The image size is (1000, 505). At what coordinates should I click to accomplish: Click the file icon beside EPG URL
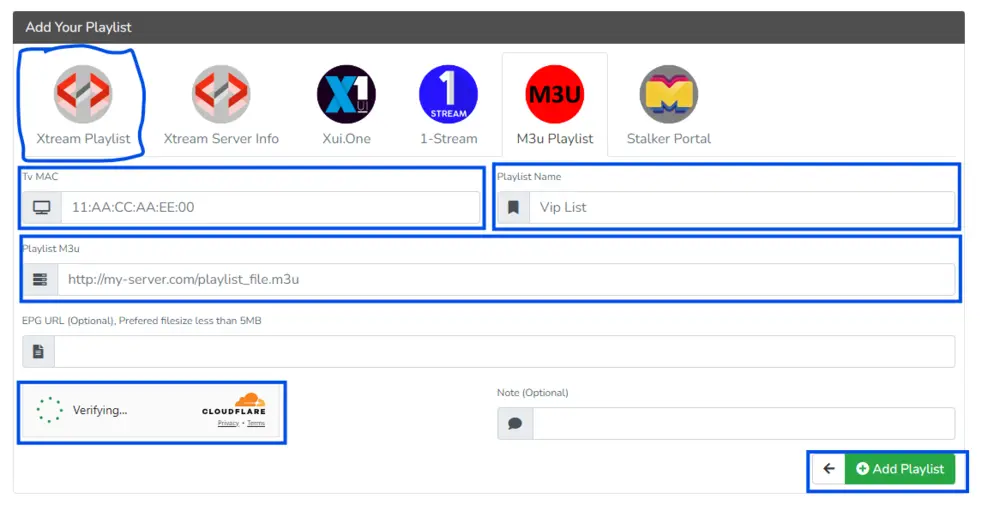coord(39,351)
